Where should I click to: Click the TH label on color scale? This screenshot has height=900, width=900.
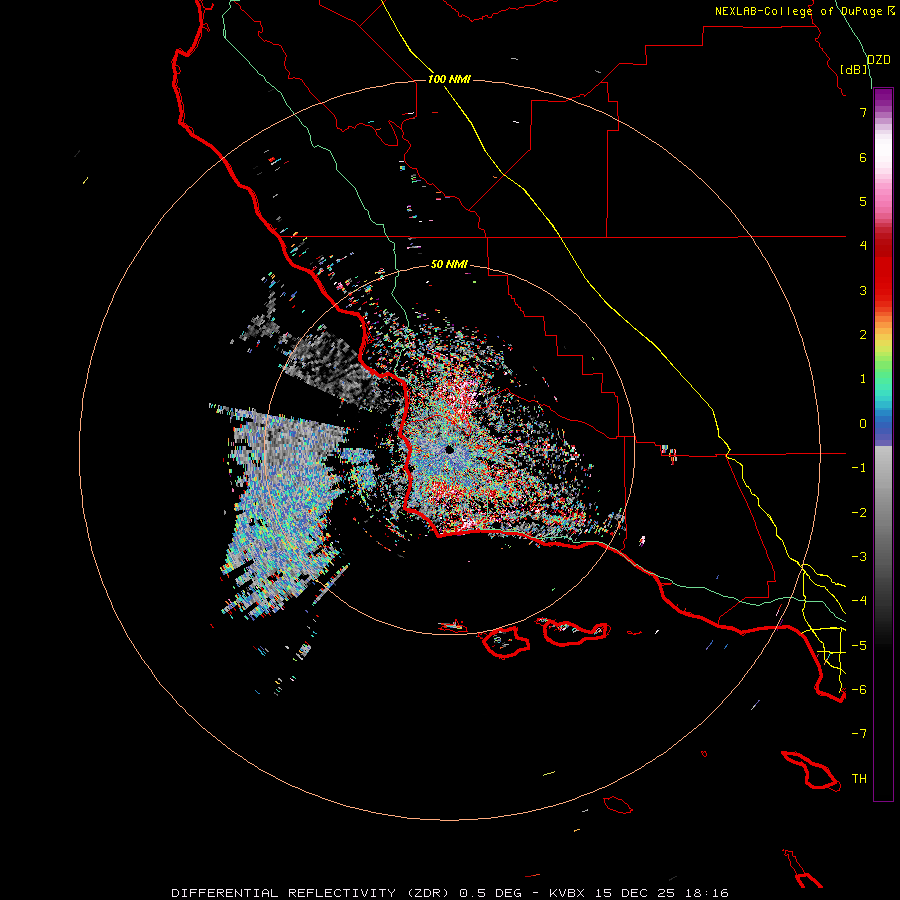[859, 779]
